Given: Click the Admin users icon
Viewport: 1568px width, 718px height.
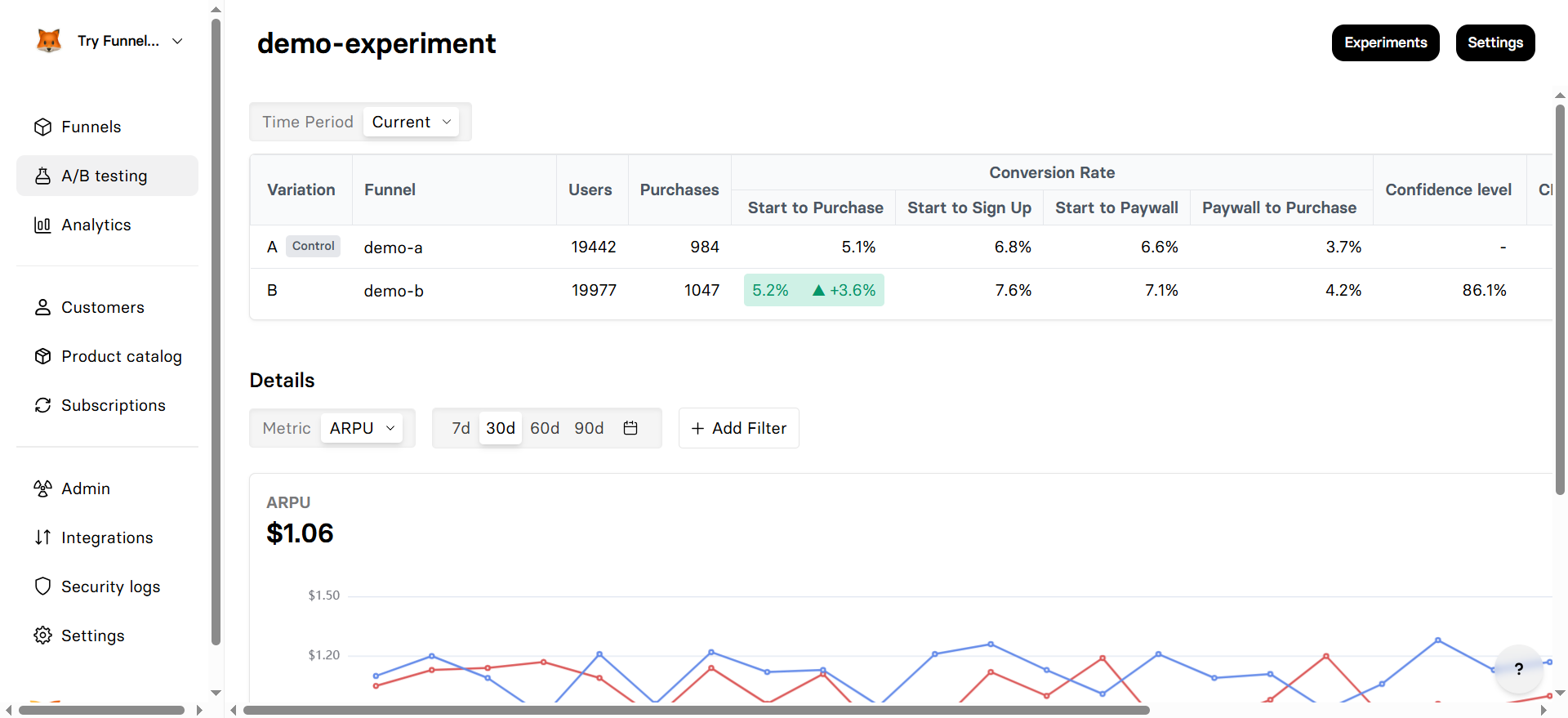Looking at the screenshot, I should coord(42,488).
